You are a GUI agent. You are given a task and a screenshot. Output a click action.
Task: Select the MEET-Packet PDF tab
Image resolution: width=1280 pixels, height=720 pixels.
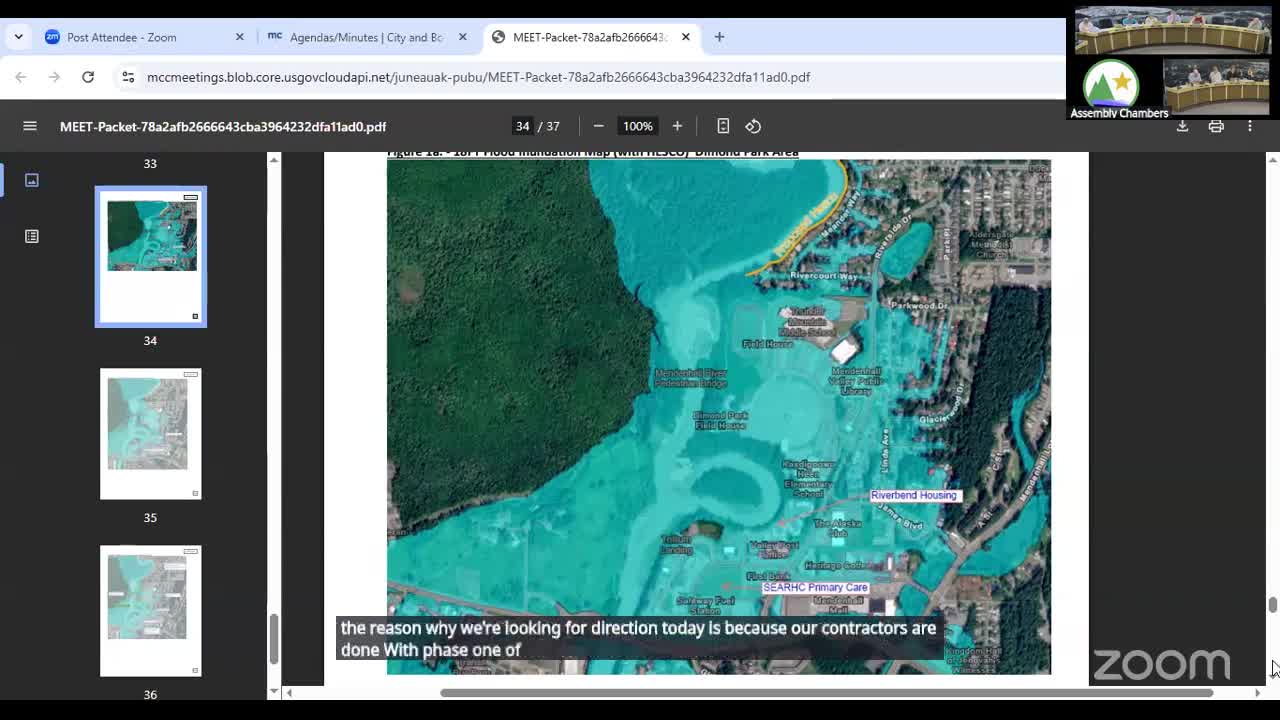590,37
